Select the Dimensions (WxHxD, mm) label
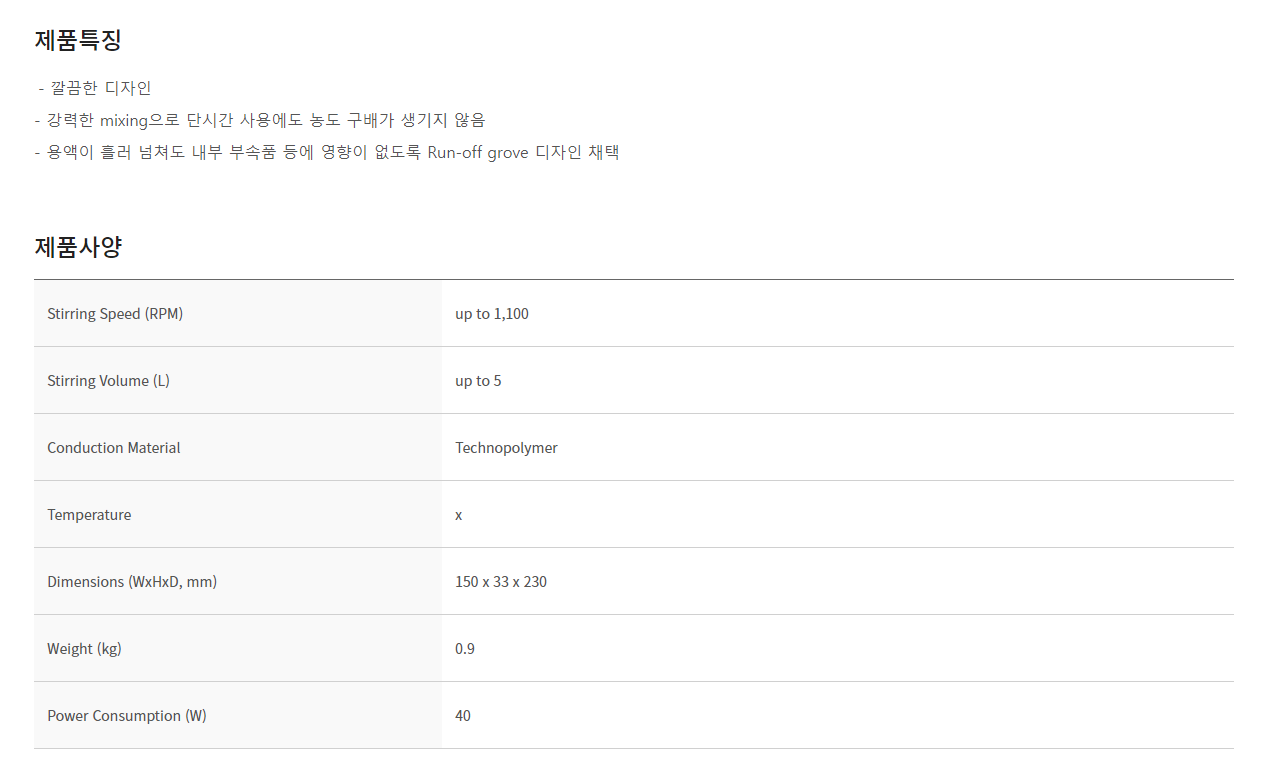 pyautogui.click(x=132, y=582)
